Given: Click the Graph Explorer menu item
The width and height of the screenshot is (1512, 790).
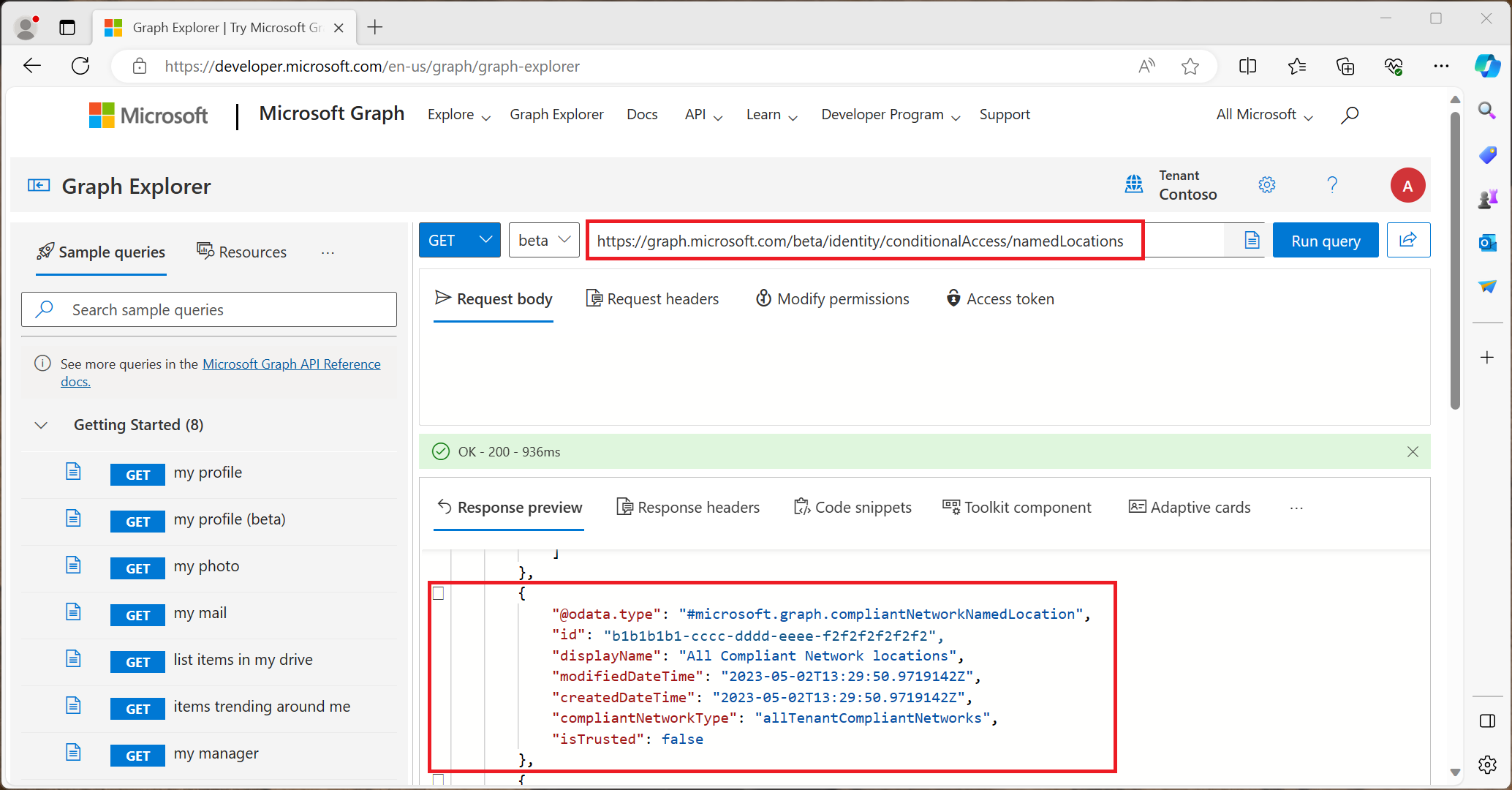Looking at the screenshot, I should pos(558,113).
